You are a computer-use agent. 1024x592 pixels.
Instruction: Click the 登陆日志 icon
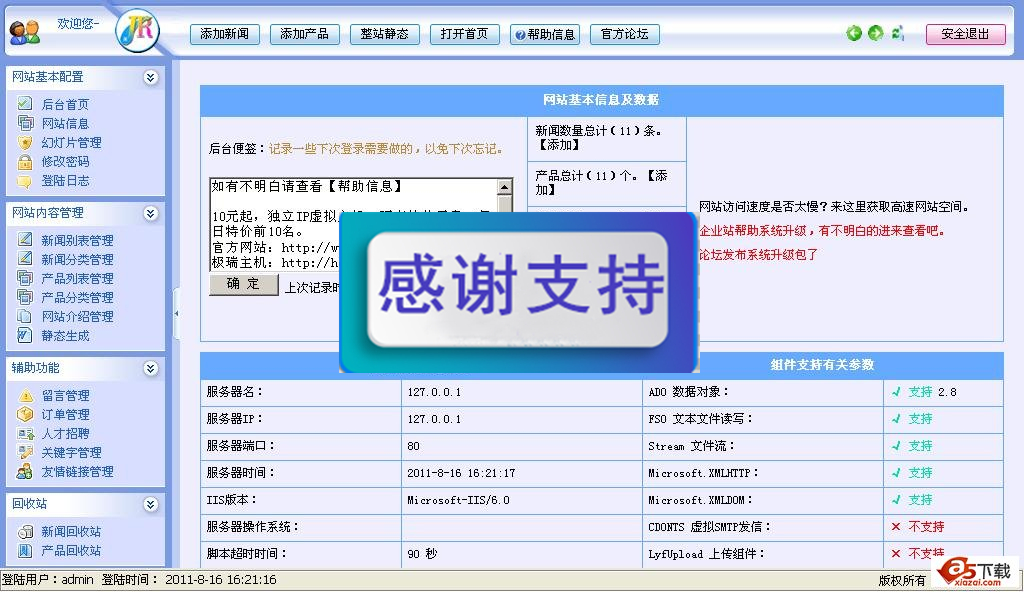[x=25, y=180]
